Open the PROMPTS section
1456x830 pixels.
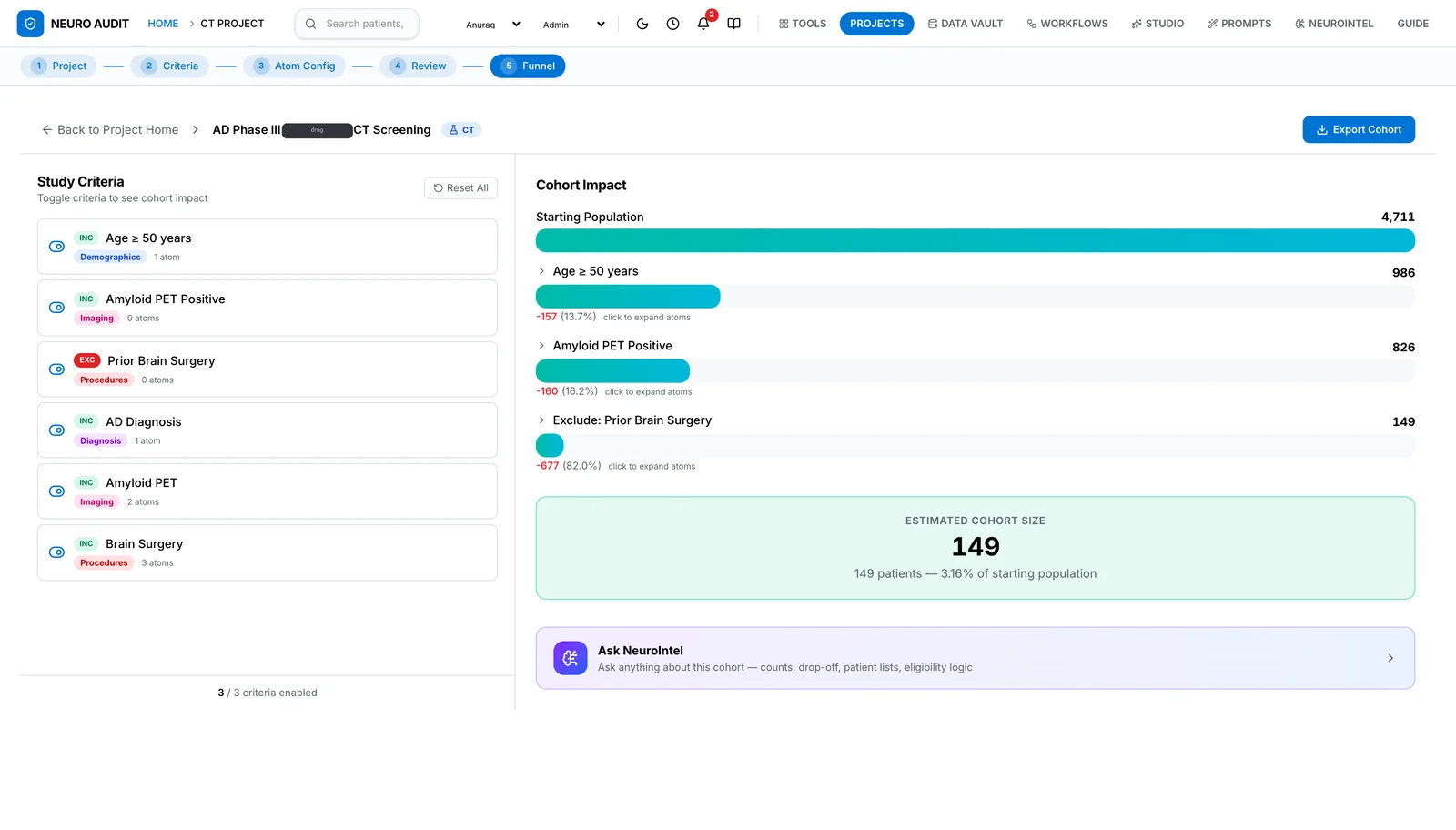(1239, 24)
